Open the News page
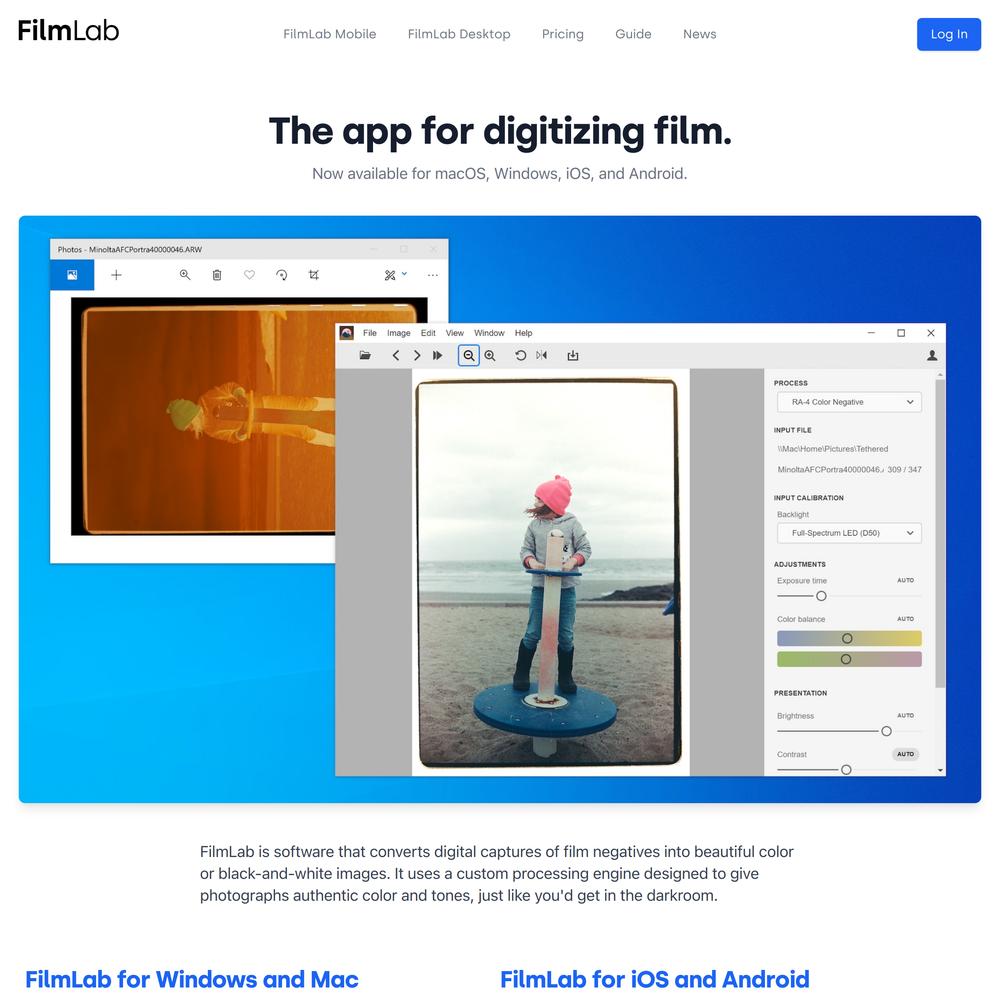The image size is (1000, 1000). (x=700, y=34)
